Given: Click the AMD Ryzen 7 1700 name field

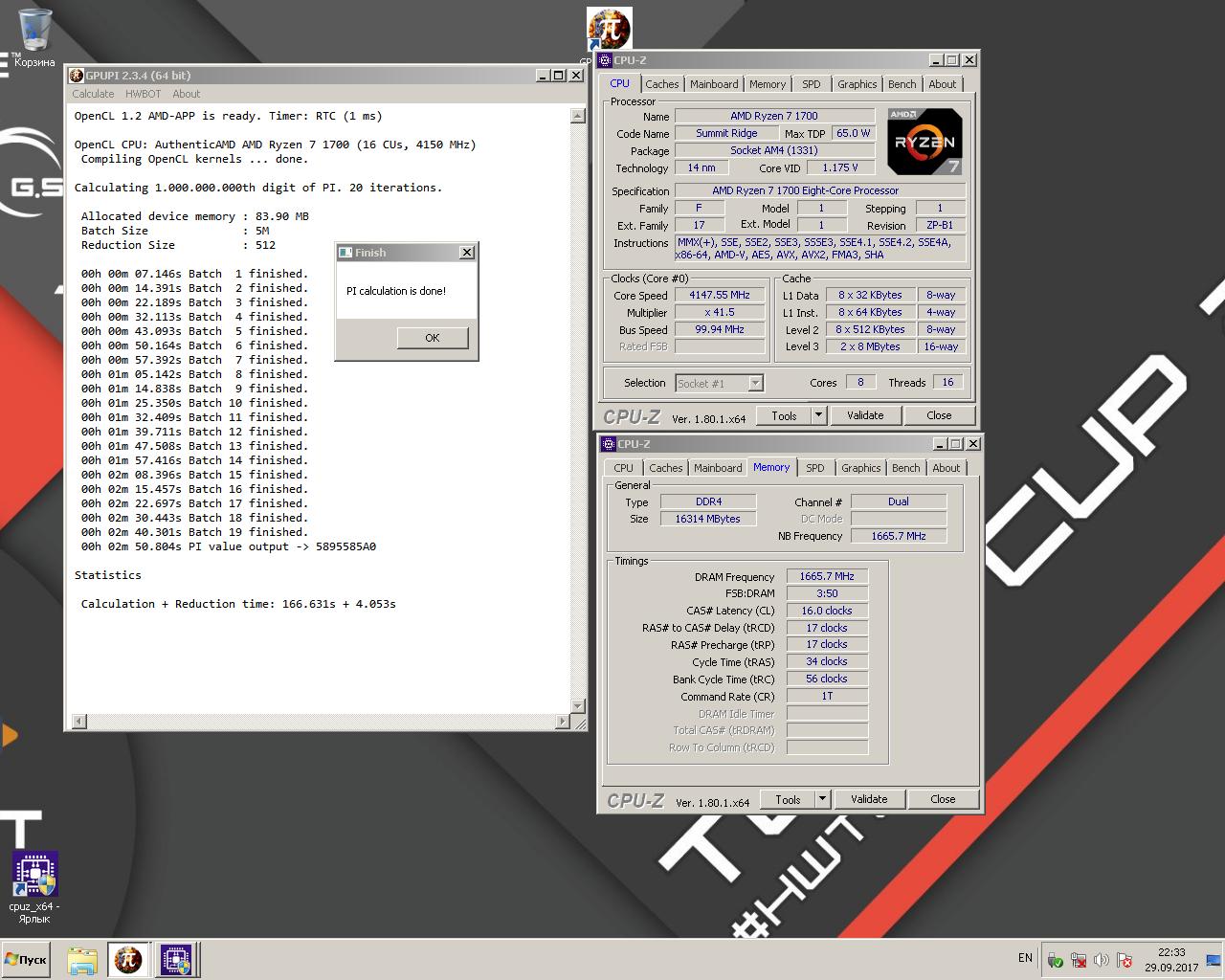Looking at the screenshot, I should pos(774,116).
